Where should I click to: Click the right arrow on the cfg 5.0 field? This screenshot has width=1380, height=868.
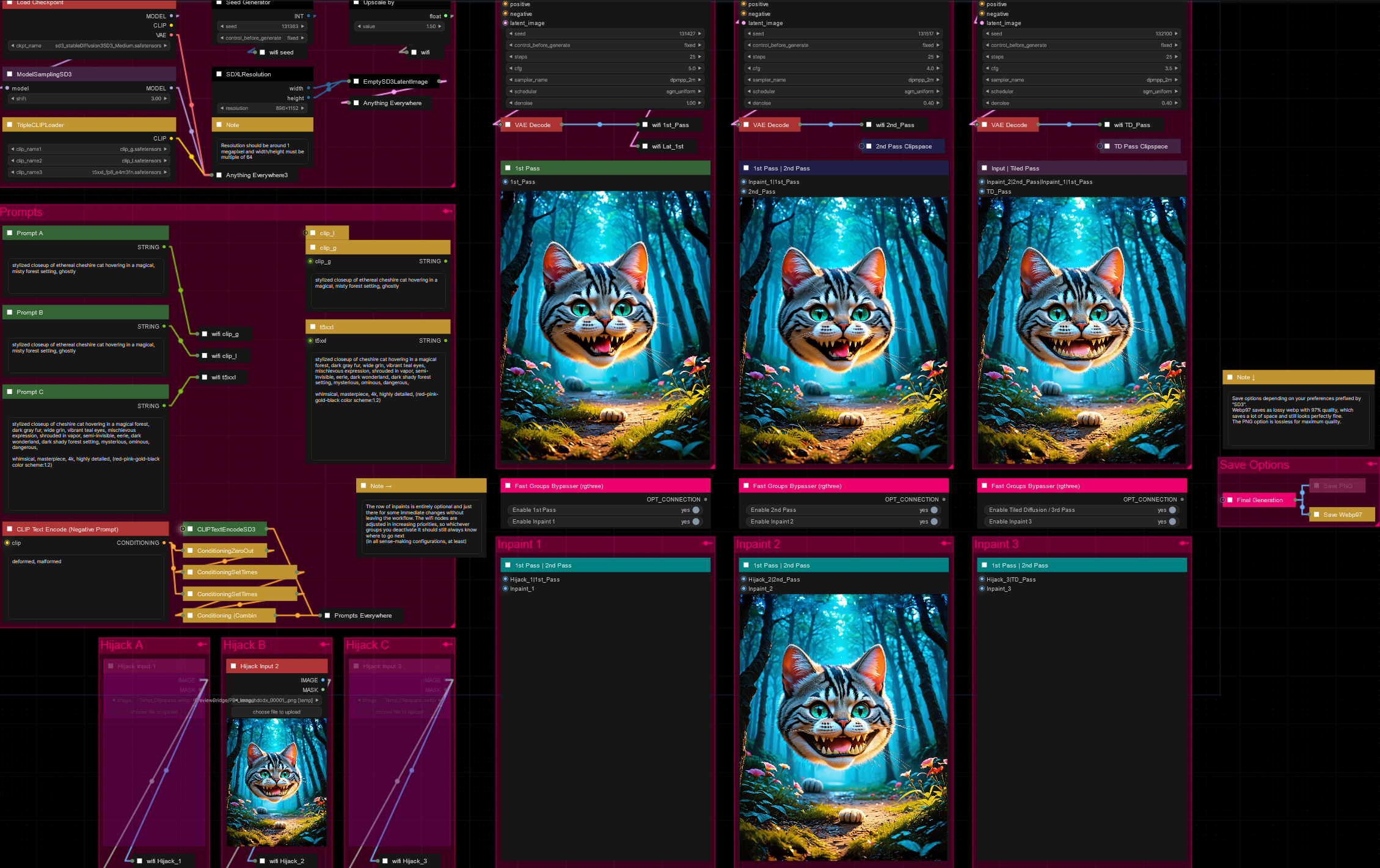700,68
